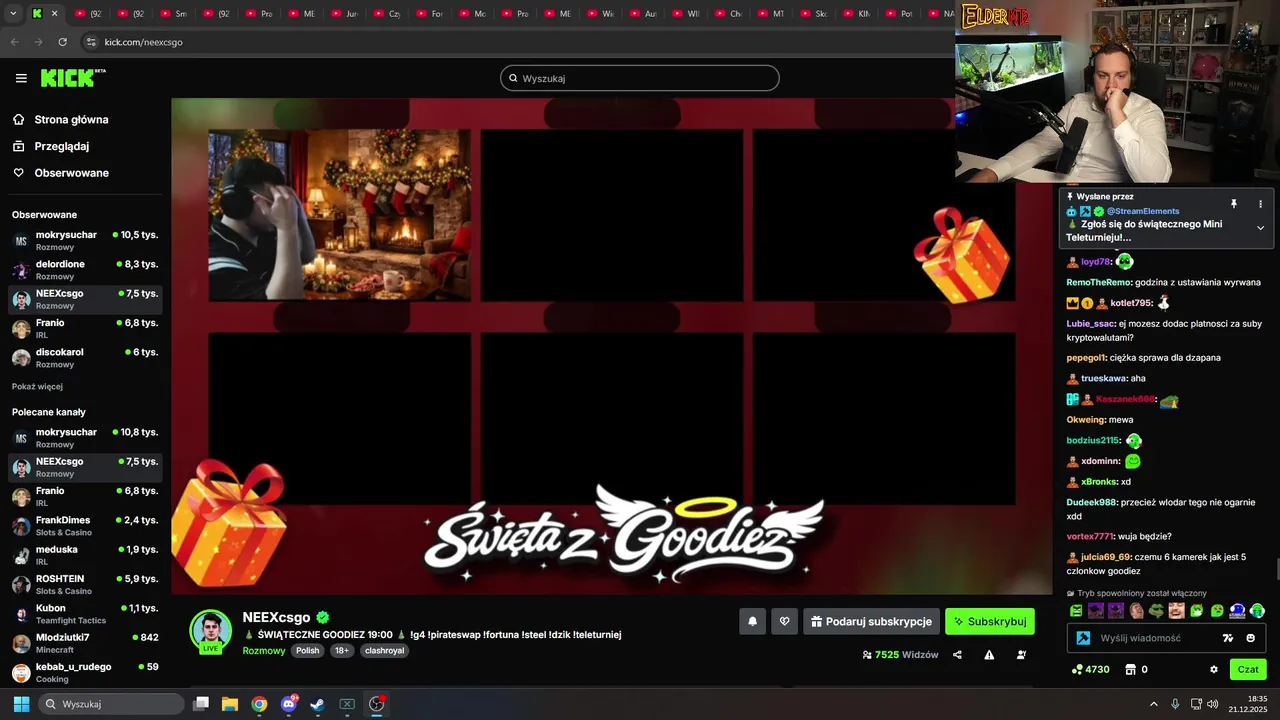Open delordione in followed channels

(x=85, y=270)
